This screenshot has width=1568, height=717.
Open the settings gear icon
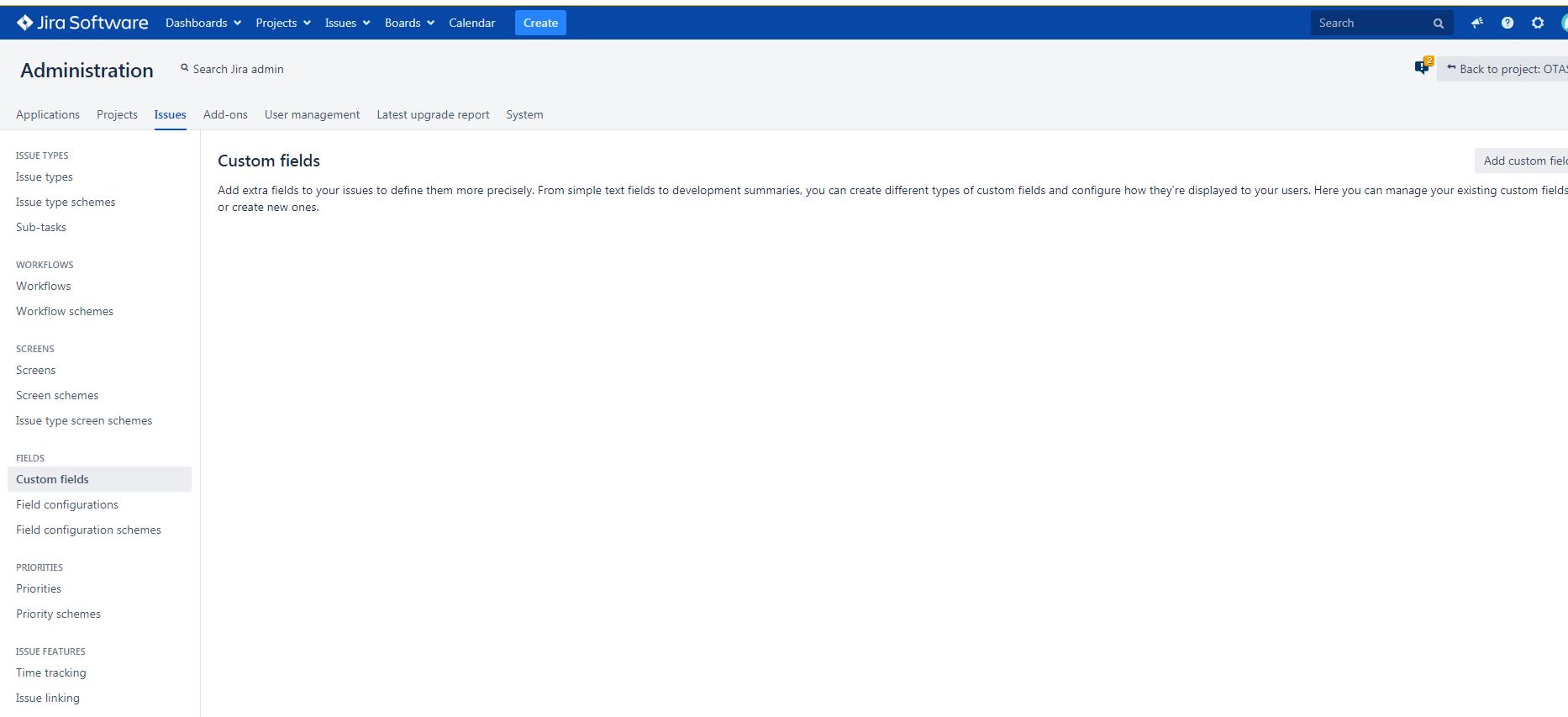[1538, 23]
